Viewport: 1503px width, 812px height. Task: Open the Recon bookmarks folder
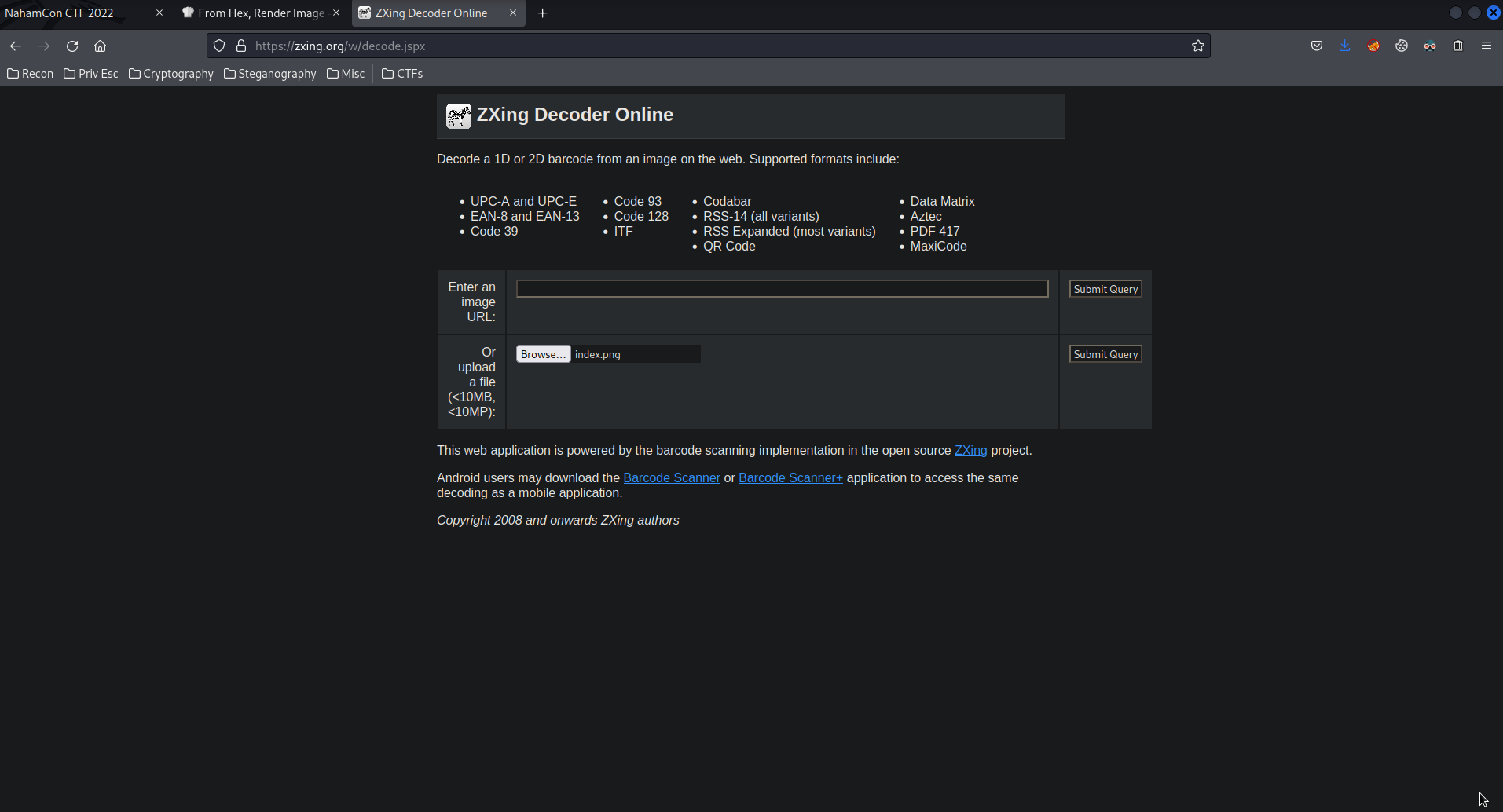coord(30,74)
